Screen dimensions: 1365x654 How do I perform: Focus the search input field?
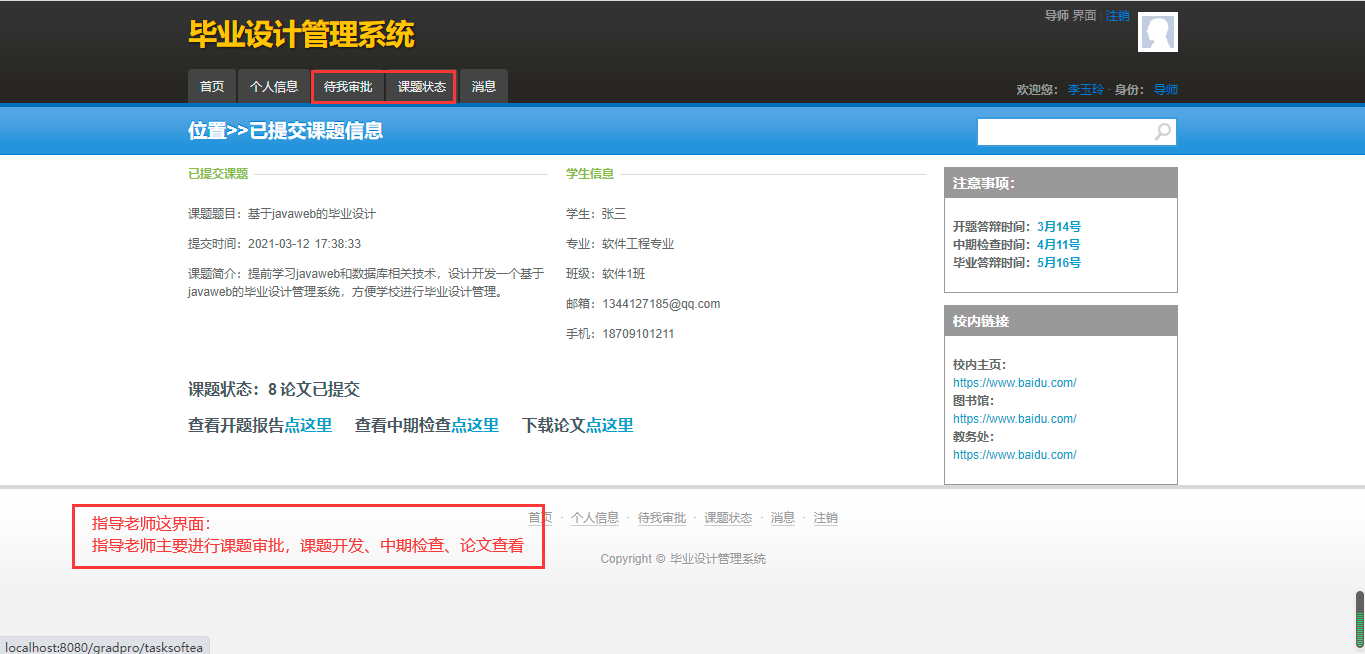(x=1064, y=132)
